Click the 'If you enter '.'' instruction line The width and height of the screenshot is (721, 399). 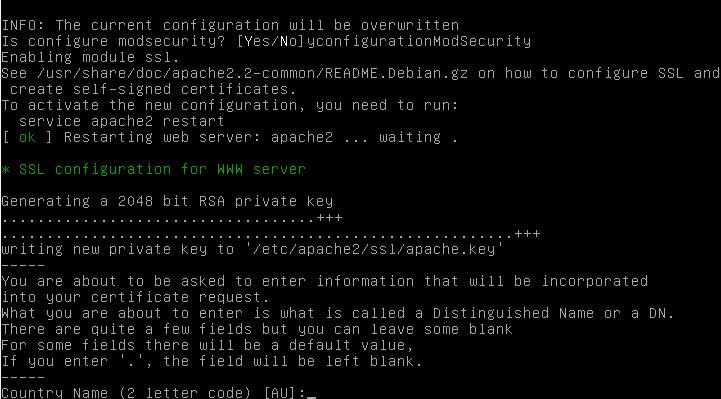[212, 362]
